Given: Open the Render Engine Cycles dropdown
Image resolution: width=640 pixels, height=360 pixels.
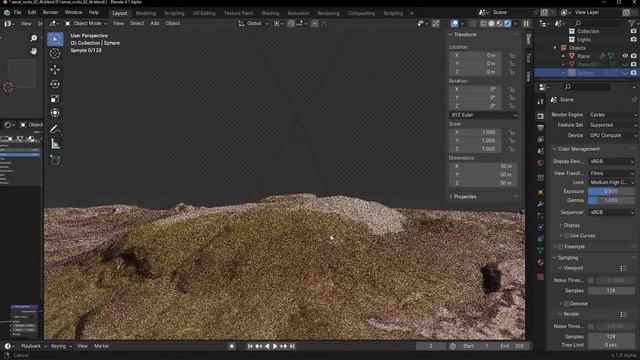Looking at the screenshot, I should coord(612,115).
